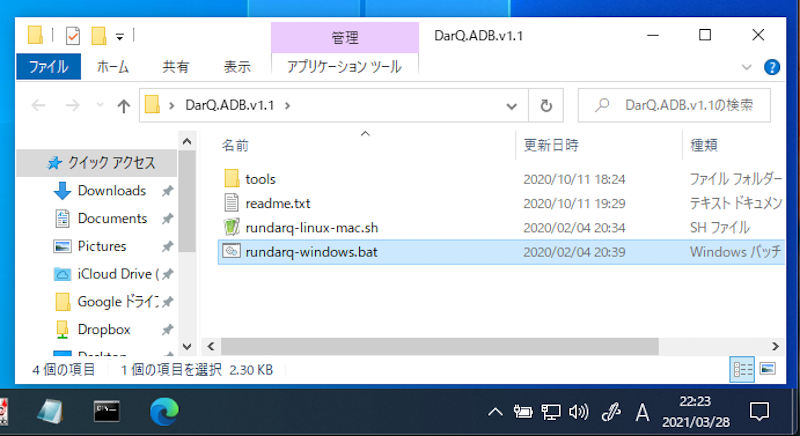This screenshot has width=800, height=436.
Task: Click the horizontal scrollbar in file list
Action: (430, 345)
